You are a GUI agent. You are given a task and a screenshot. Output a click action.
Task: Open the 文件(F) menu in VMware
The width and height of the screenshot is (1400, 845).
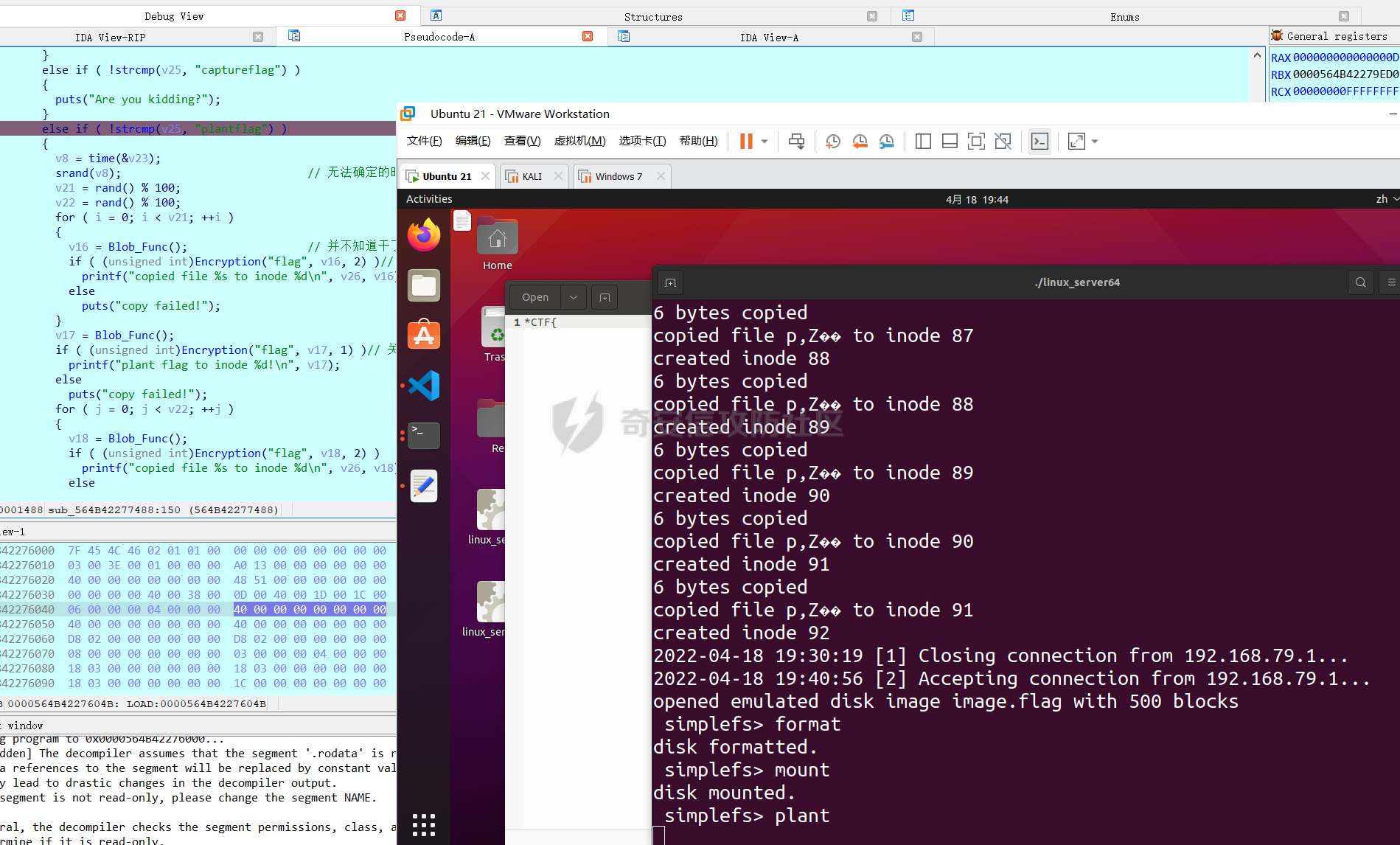coord(424,141)
